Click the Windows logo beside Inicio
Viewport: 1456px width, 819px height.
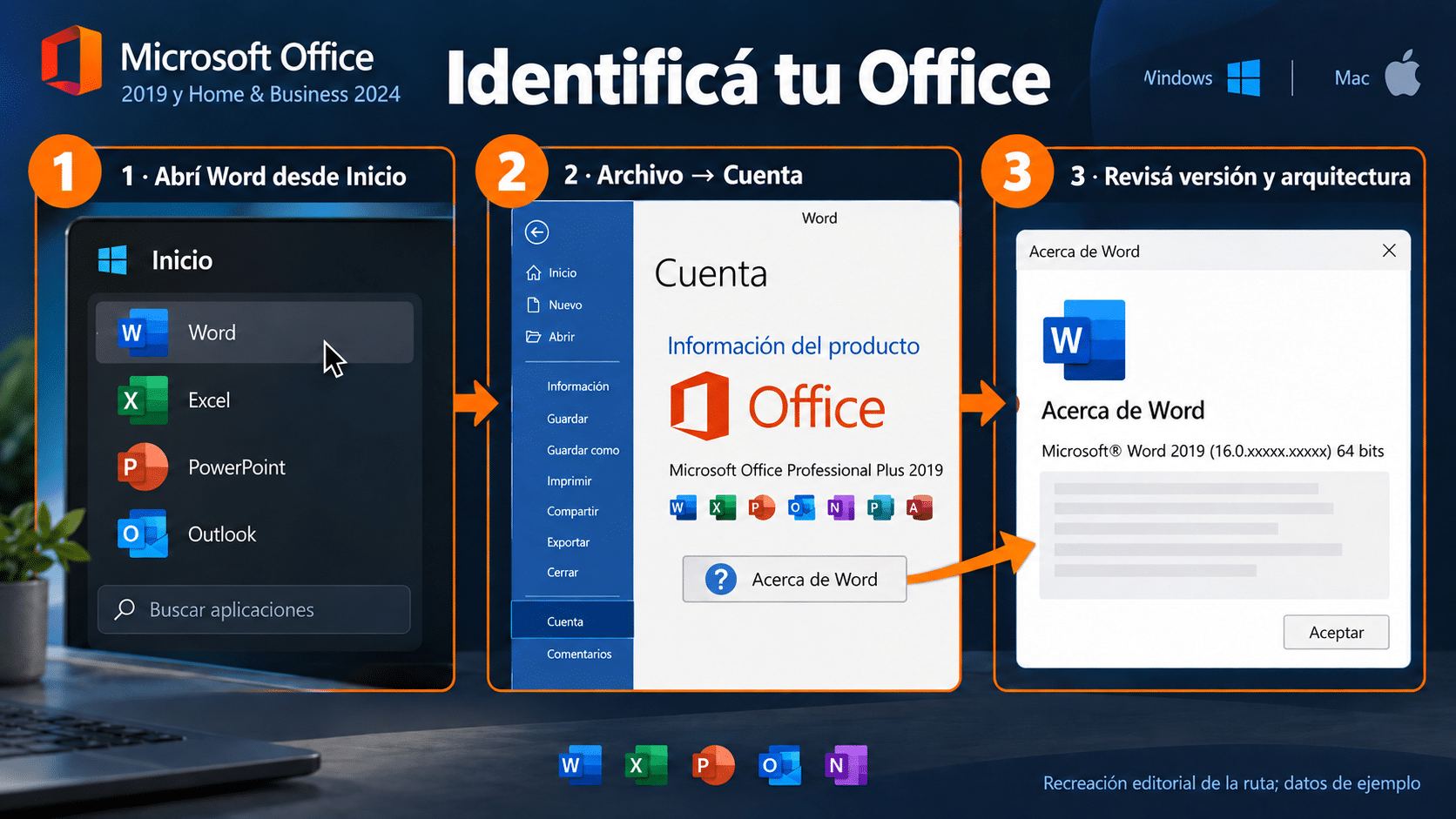112,259
